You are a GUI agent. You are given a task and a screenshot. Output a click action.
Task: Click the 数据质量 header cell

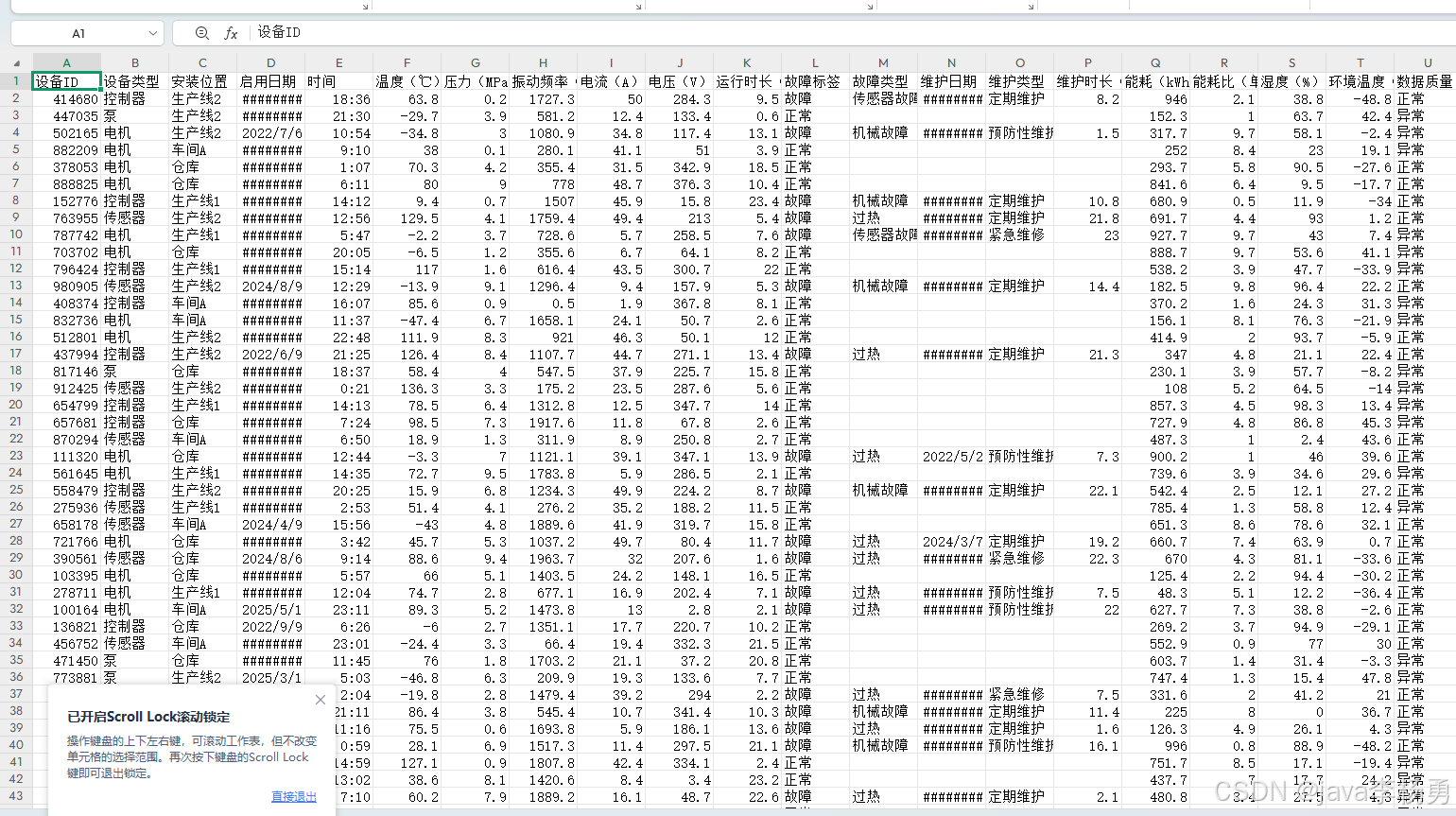coord(1428,81)
